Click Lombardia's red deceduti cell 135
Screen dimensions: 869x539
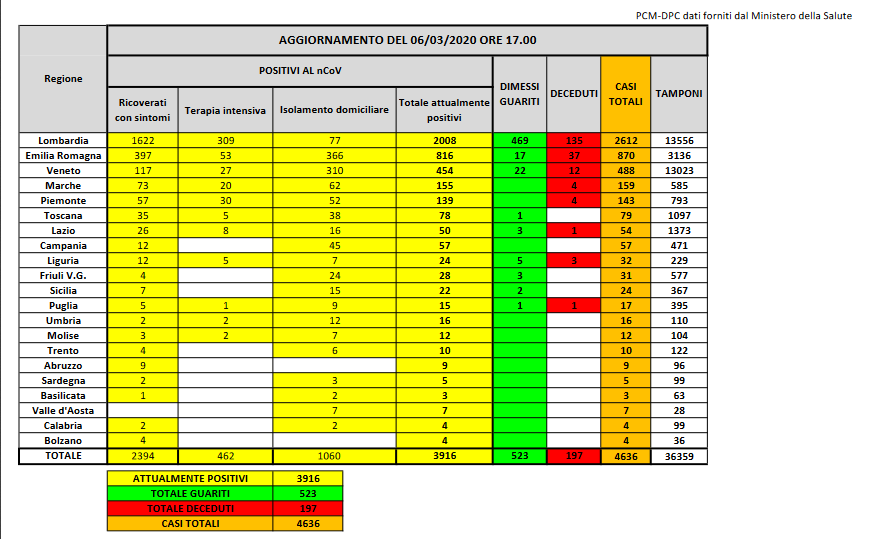[x=574, y=141]
